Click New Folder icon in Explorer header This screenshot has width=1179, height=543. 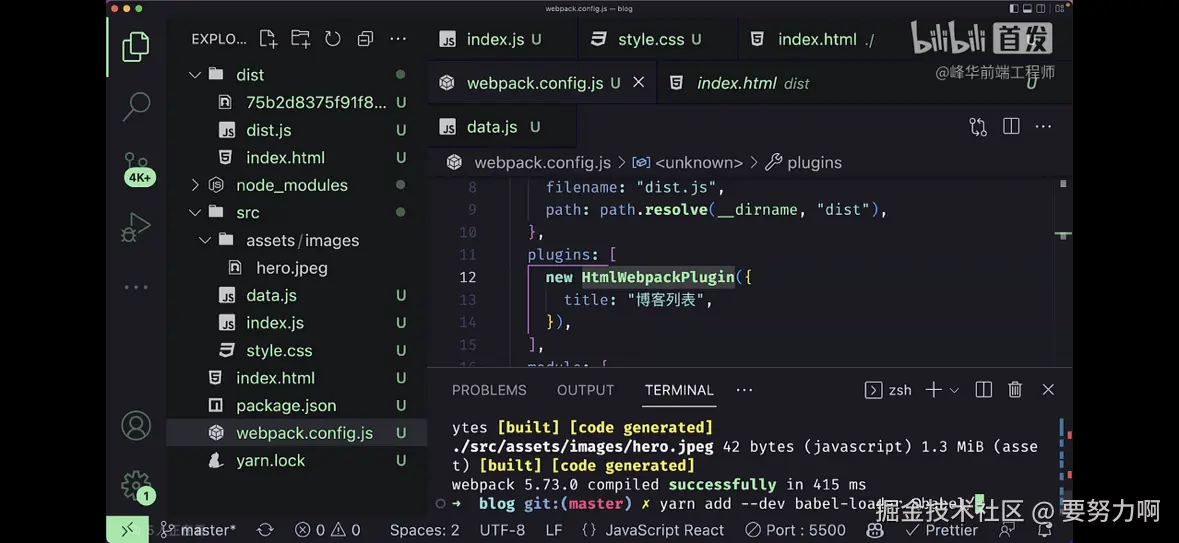(300, 39)
